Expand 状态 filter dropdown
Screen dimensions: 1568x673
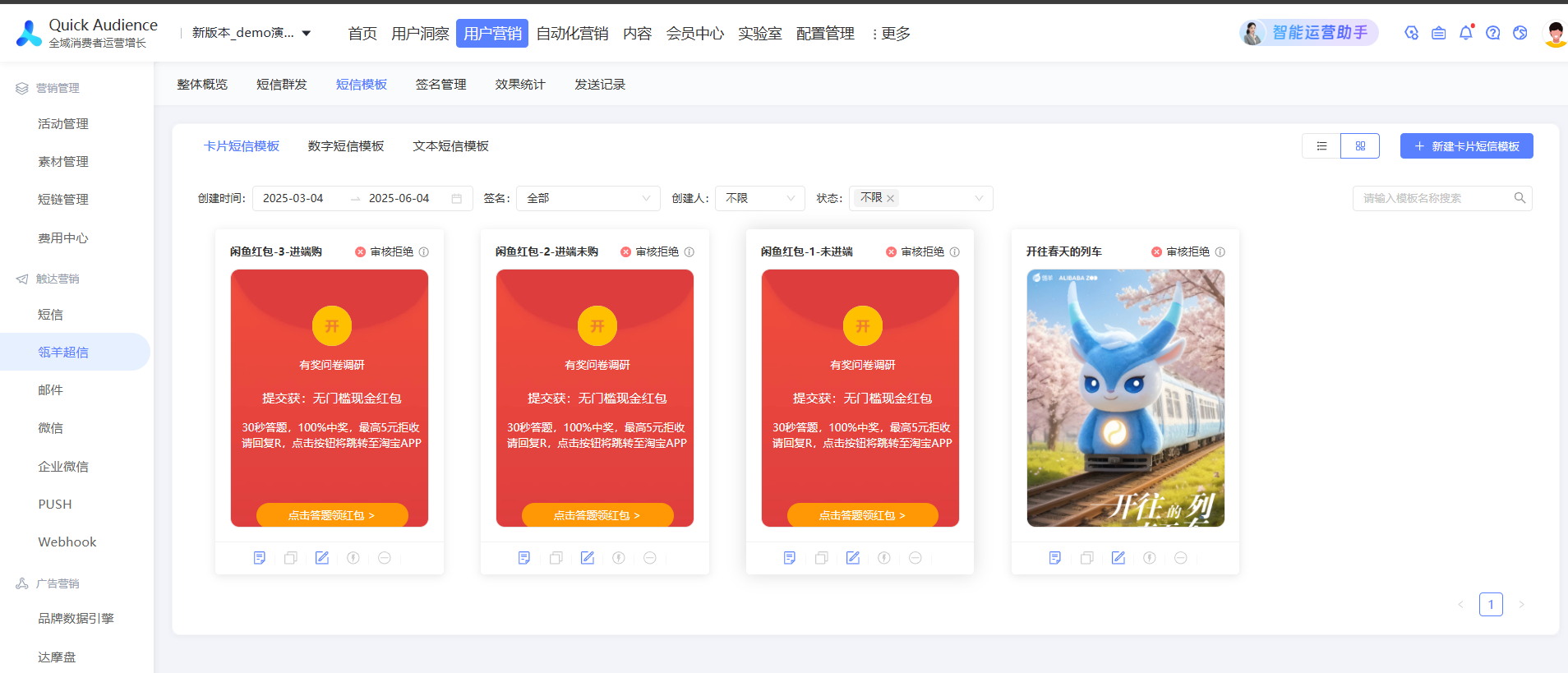[x=979, y=198]
